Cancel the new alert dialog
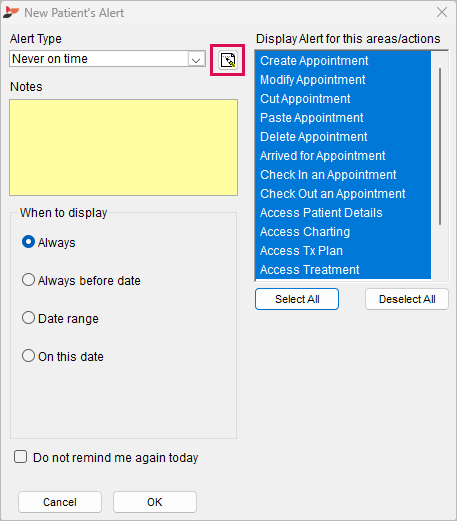This screenshot has width=457, height=521. [60, 502]
